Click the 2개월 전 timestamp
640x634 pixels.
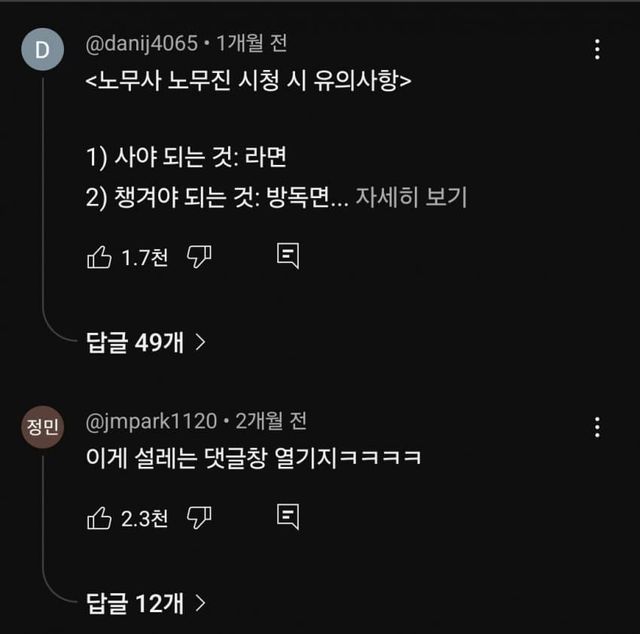(270, 421)
